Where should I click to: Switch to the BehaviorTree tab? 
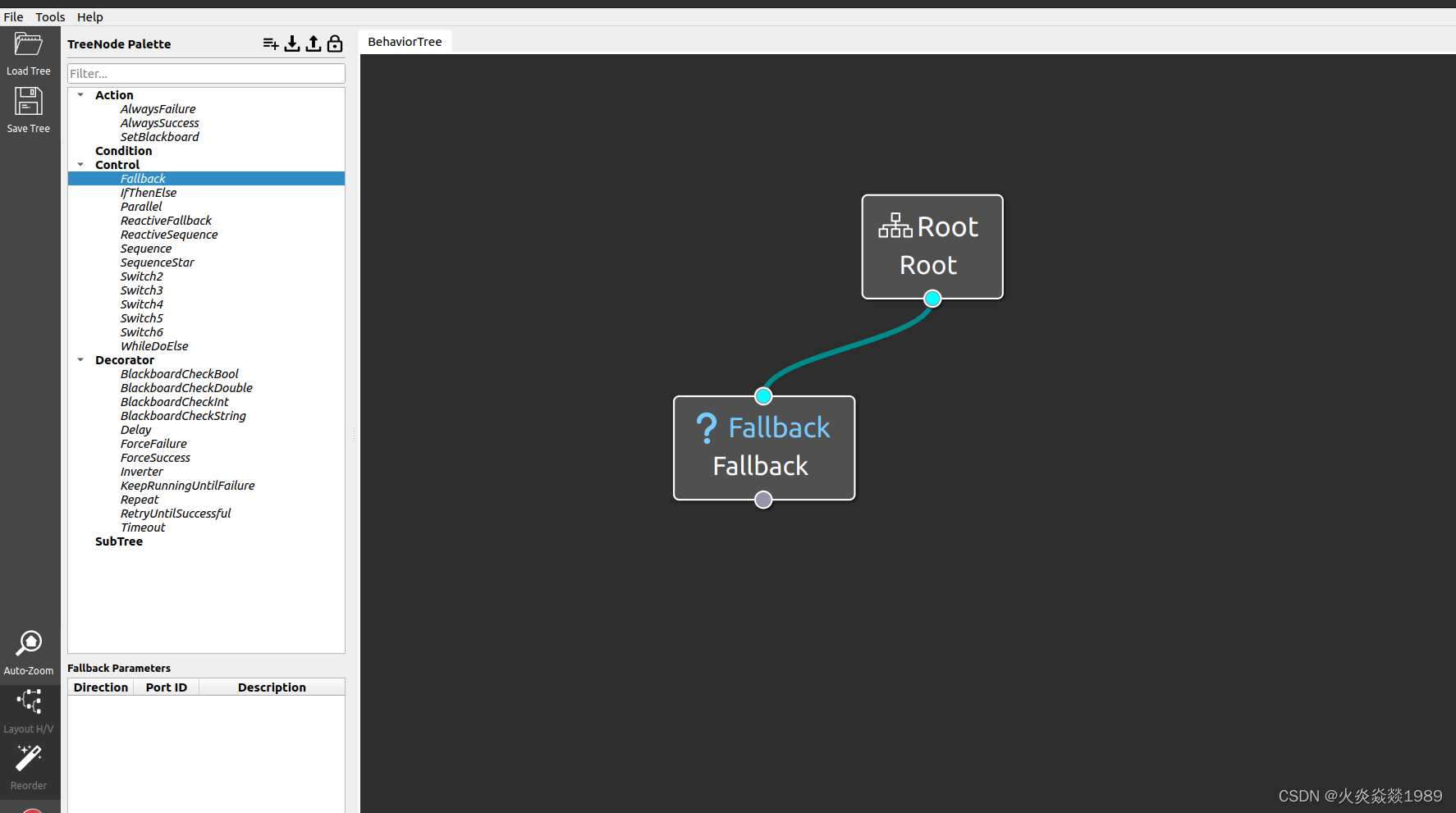coord(405,42)
